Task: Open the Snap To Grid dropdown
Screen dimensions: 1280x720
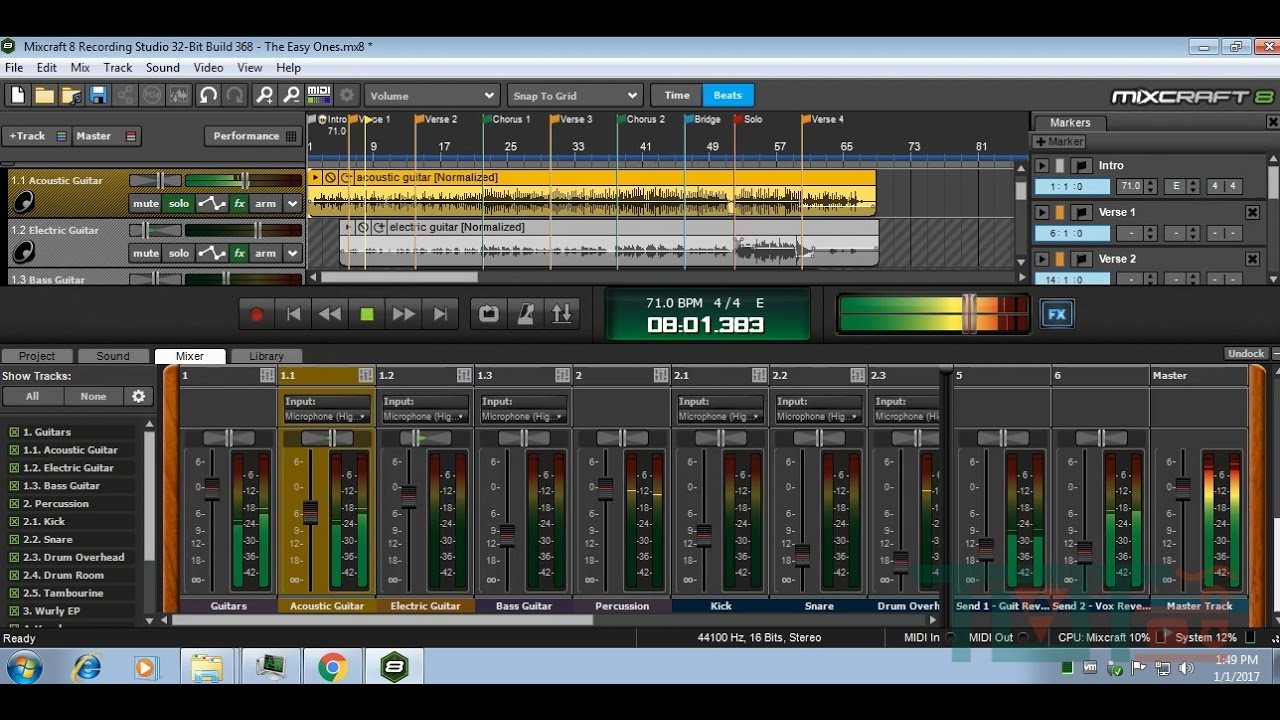Action: (x=574, y=96)
